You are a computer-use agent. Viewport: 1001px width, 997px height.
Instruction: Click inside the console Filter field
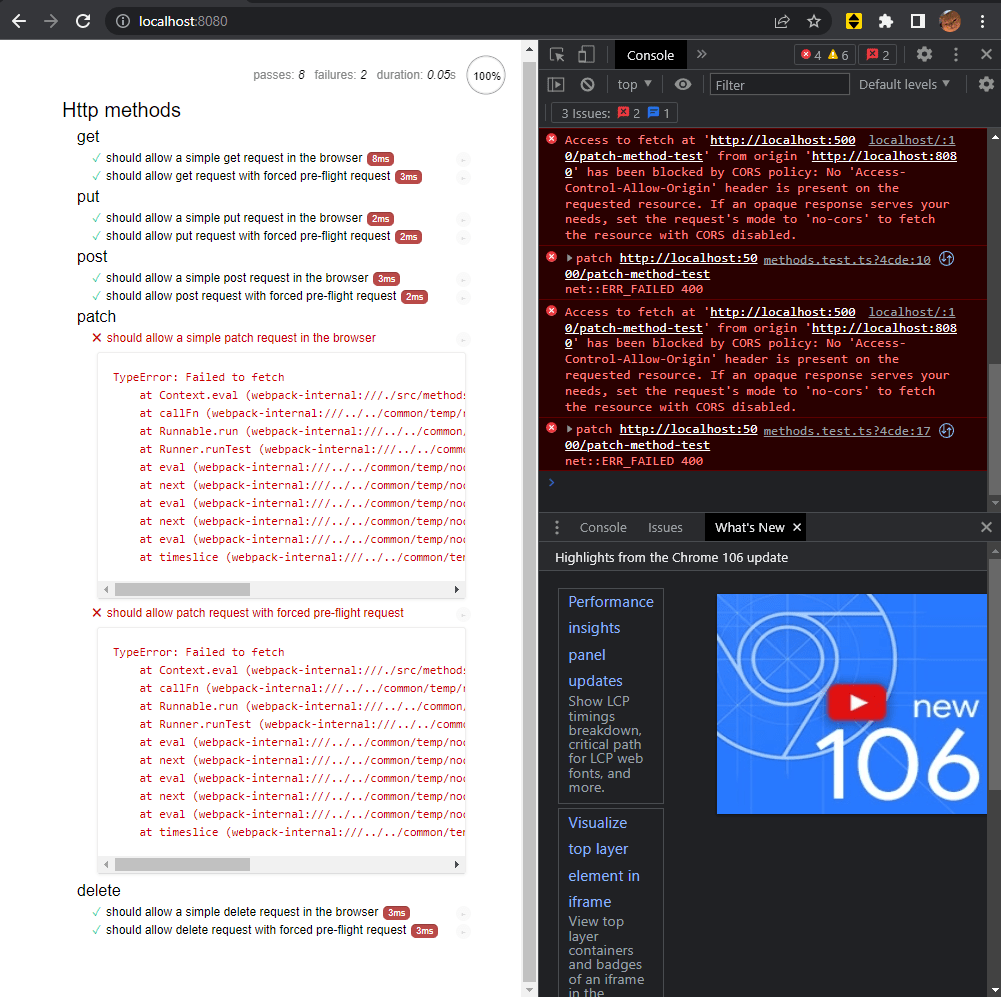click(779, 84)
